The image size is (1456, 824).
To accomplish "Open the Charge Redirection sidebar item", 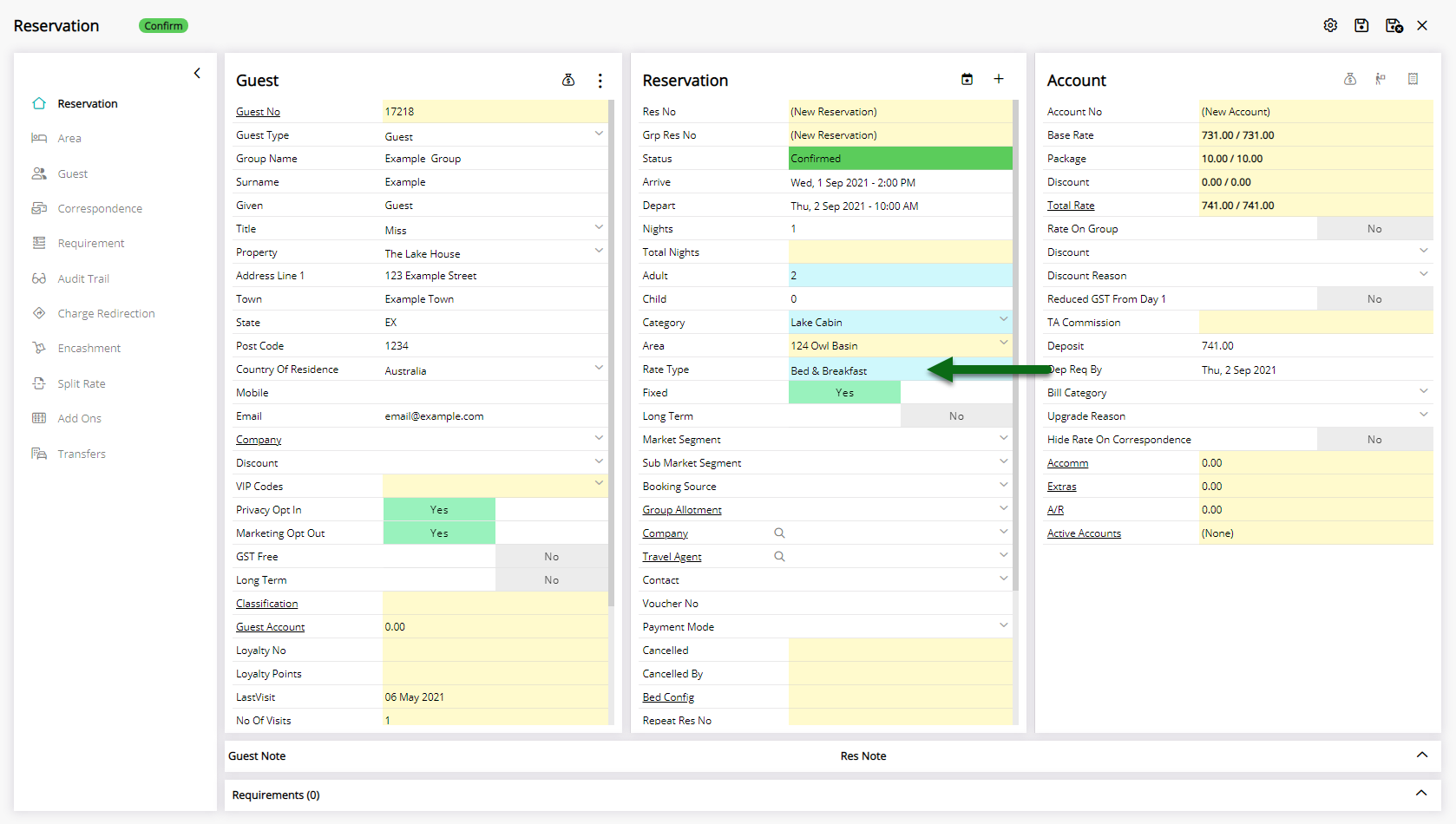I will (106, 313).
